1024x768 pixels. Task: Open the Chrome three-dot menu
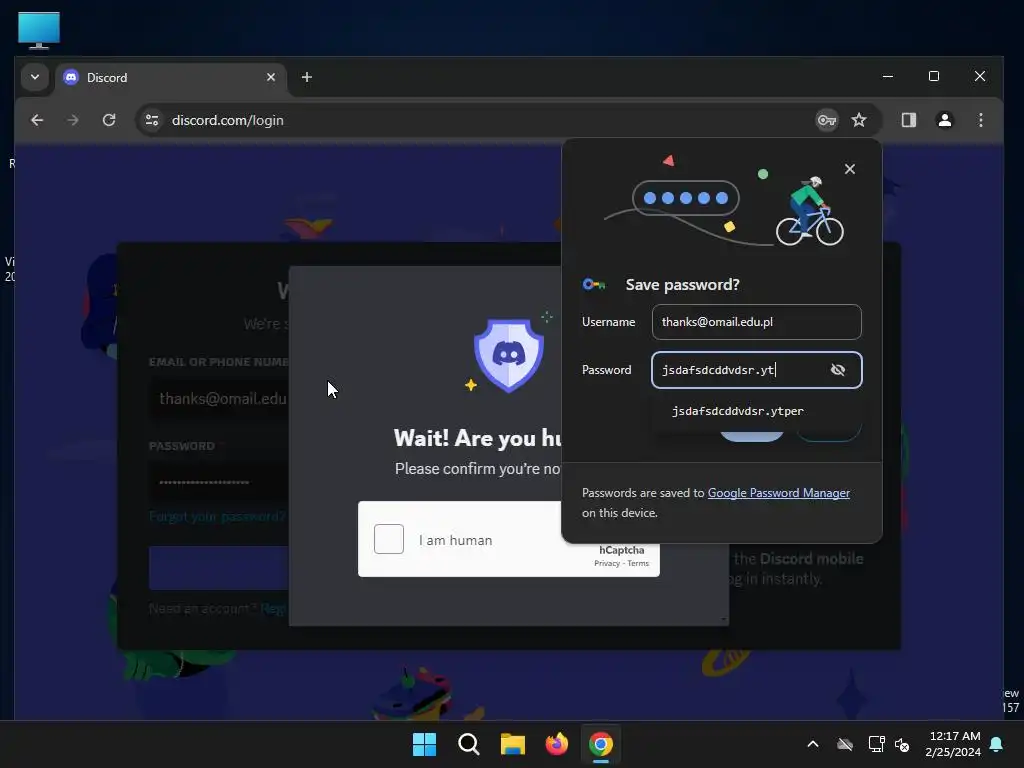[x=980, y=120]
